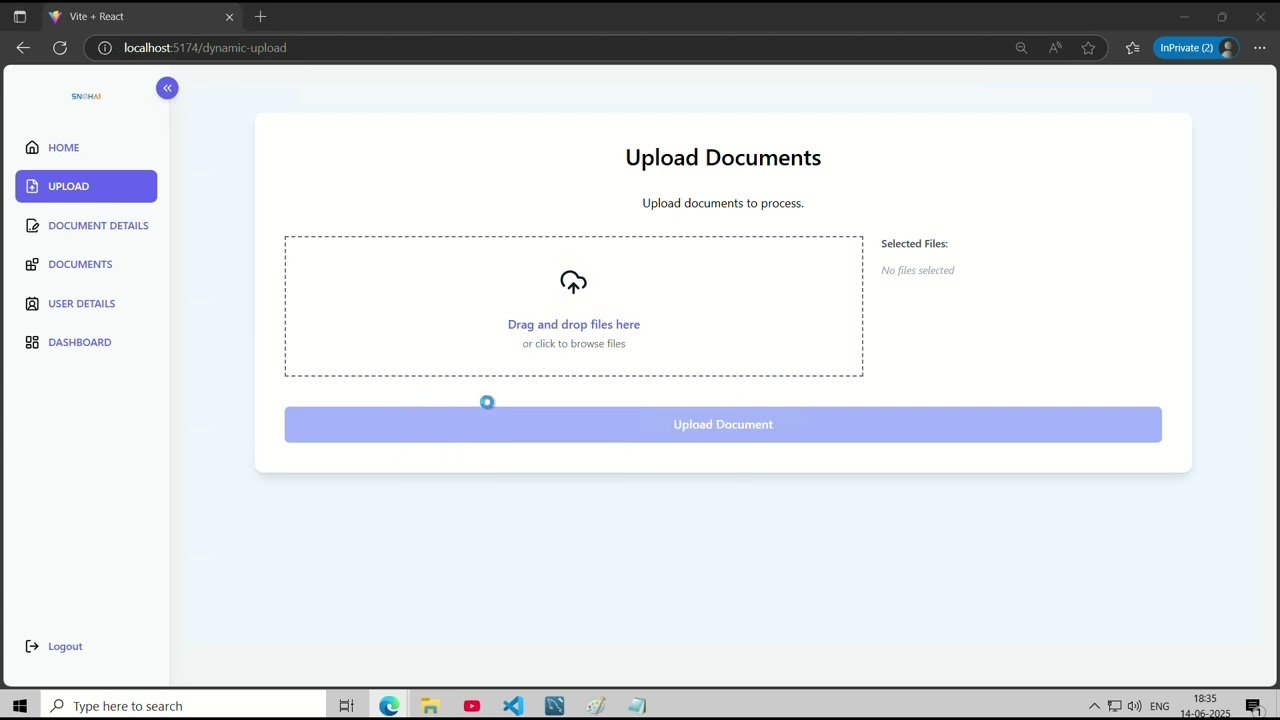Open the notification center icon
1280x720 pixels.
tap(1254, 706)
